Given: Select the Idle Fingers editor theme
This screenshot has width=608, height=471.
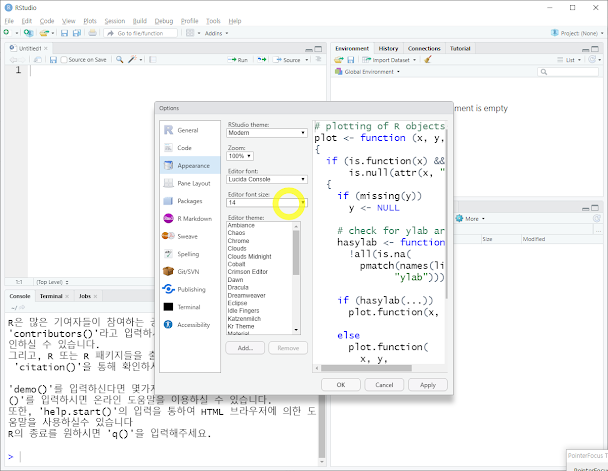Looking at the screenshot, I should (x=244, y=311).
